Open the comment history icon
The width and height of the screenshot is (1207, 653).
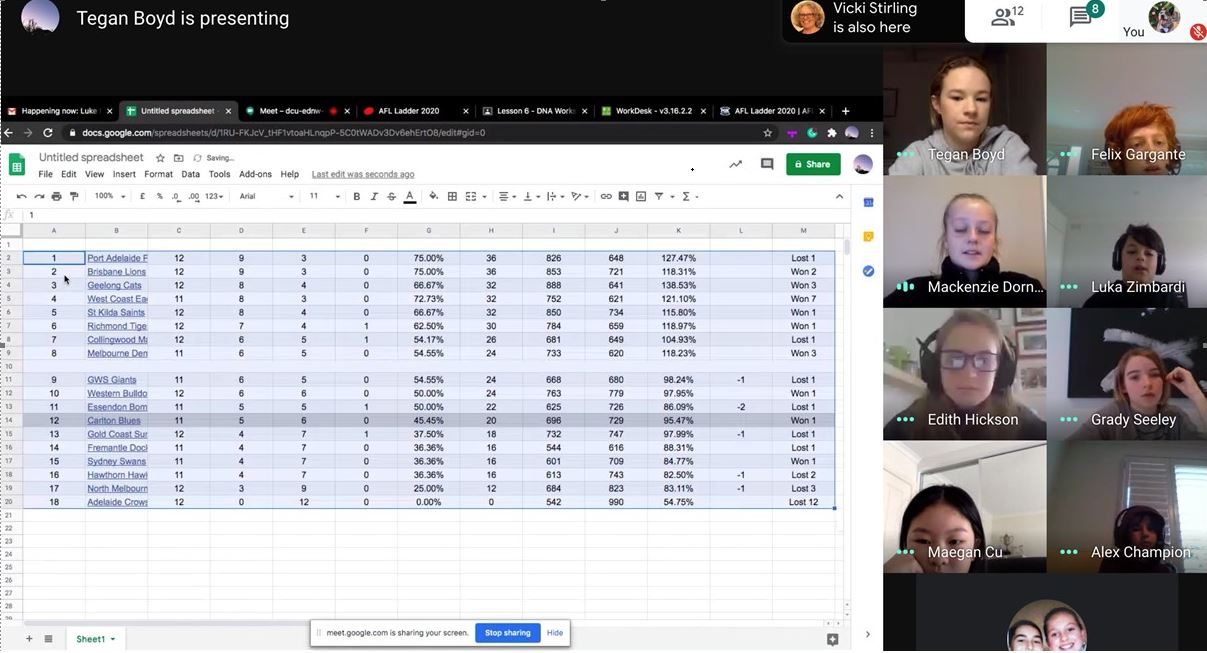tap(767, 164)
